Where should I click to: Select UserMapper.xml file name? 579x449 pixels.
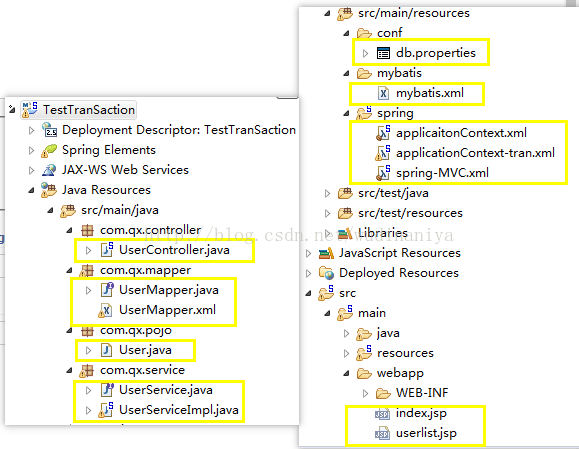point(167,310)
